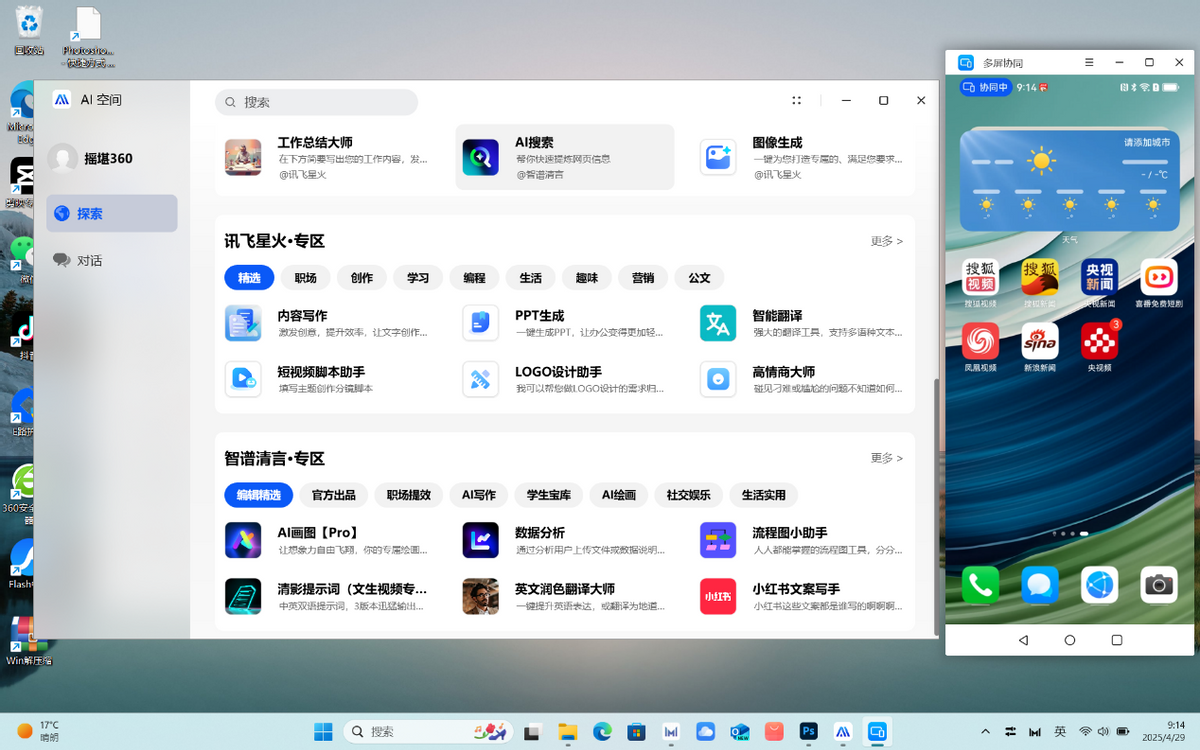Open Photoshop from the taskbar
Screen dimensions: 1200x750
pyautogui.click(x=810, y=732)
